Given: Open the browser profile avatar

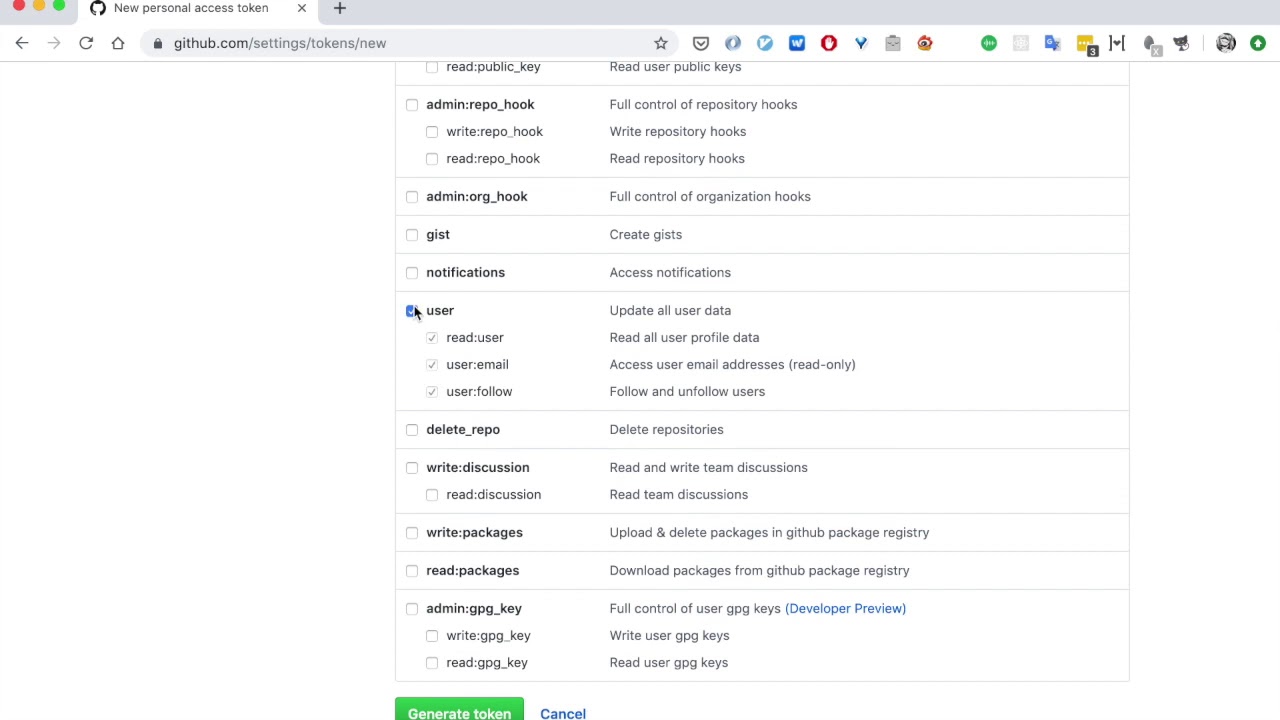Looking at the screenshot, I should (x=1226, y=43).
